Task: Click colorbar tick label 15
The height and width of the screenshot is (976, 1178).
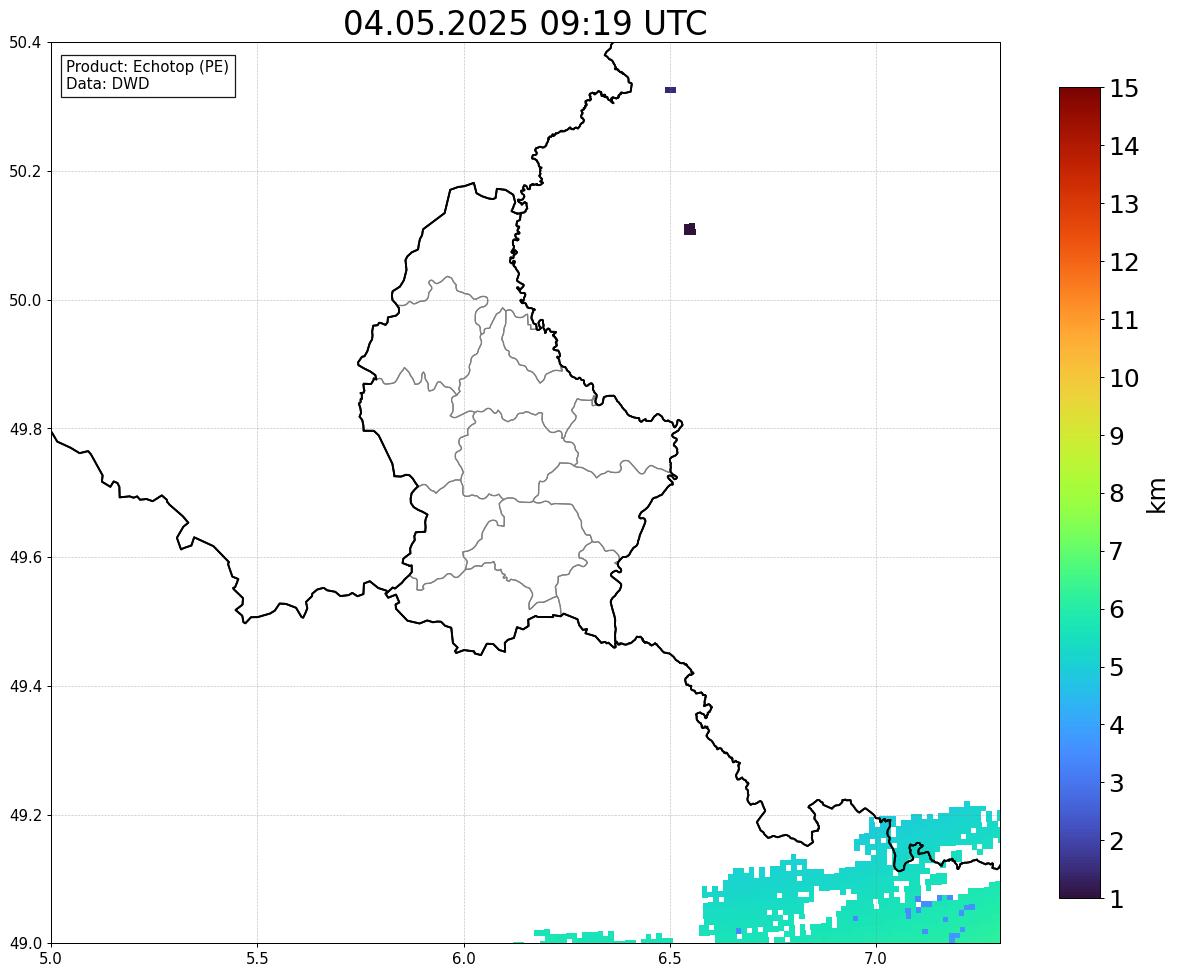Action: (x=1124, y=89)
